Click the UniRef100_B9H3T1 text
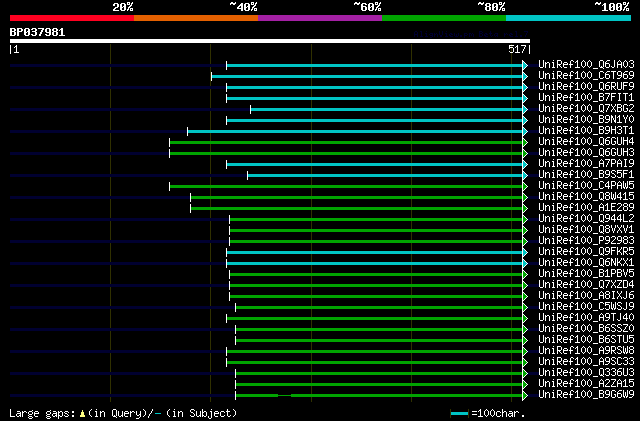640x421 pixels. (586, 131)
